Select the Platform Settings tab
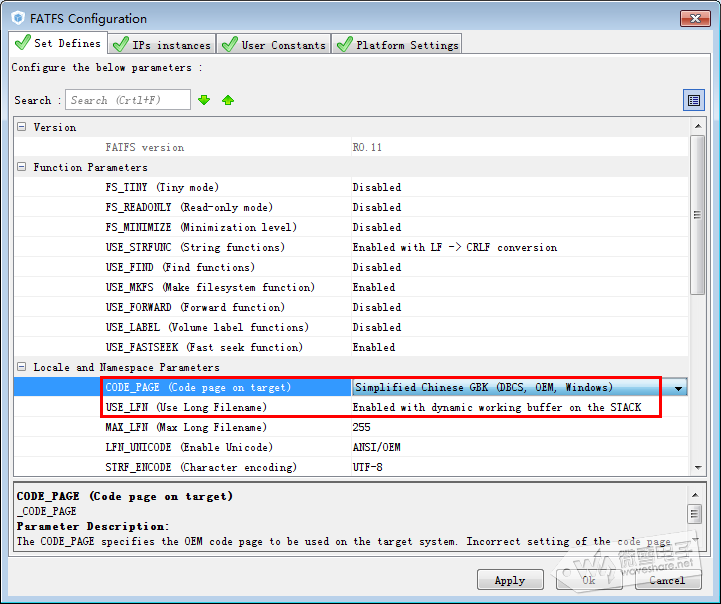 click(x=397, y=44)
